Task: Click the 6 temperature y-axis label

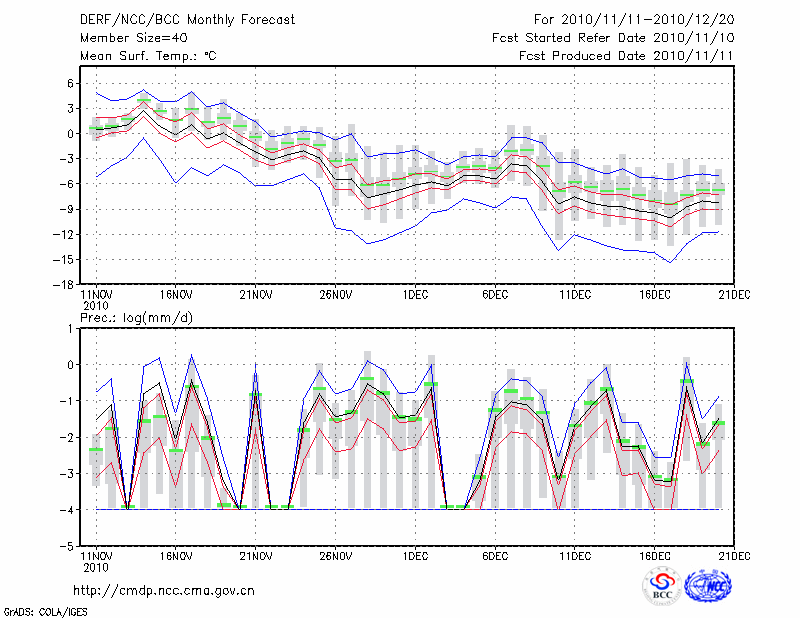Action: [x=68, y=83]
